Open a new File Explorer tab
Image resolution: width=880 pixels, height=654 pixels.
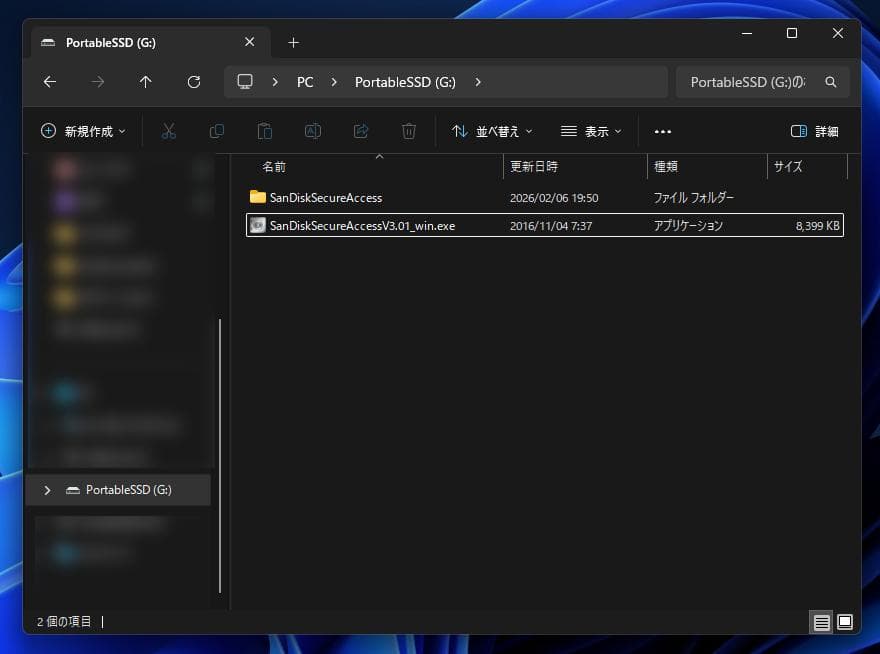[293, 42]
